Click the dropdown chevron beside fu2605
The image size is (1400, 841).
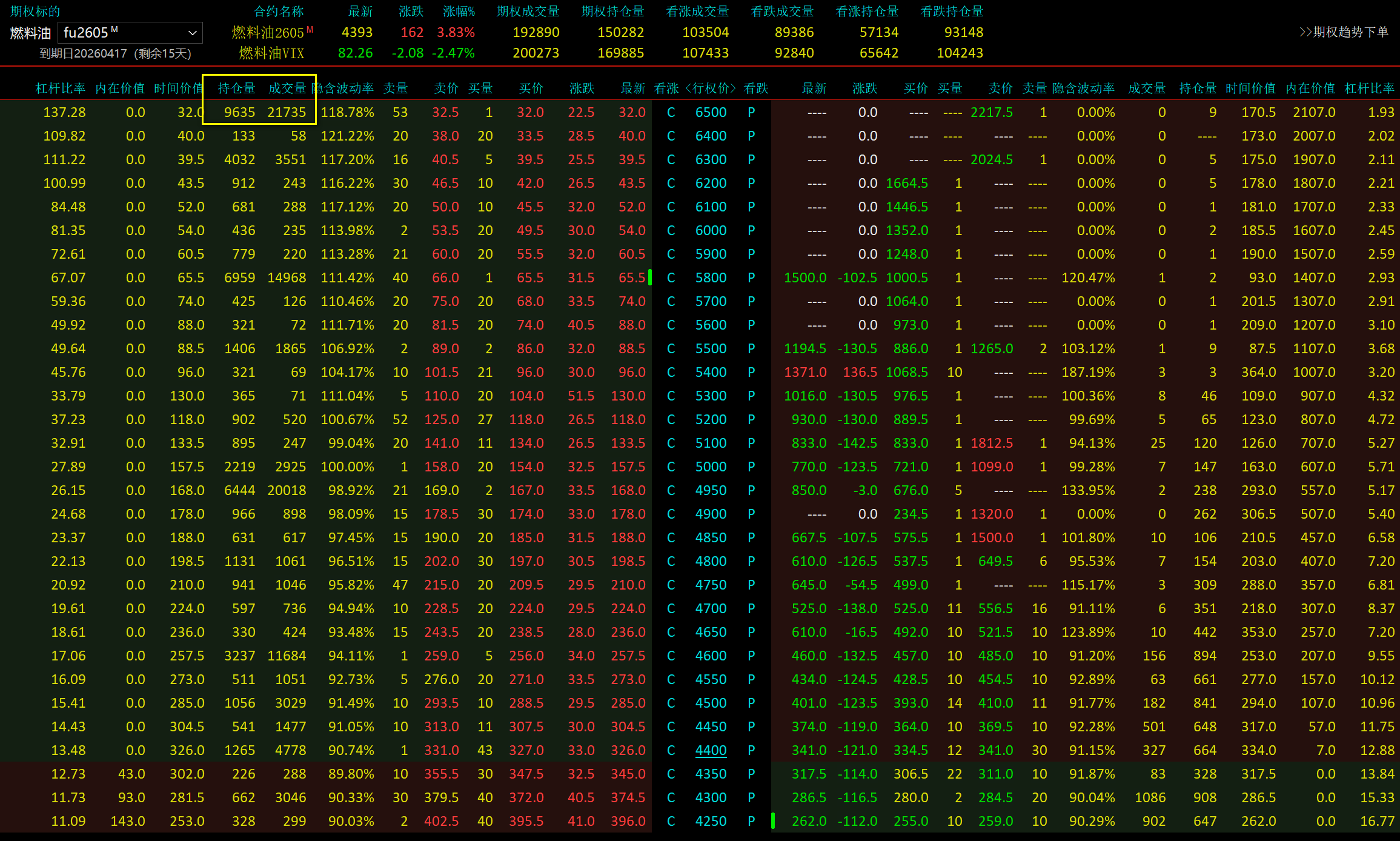tap(192, 33)
